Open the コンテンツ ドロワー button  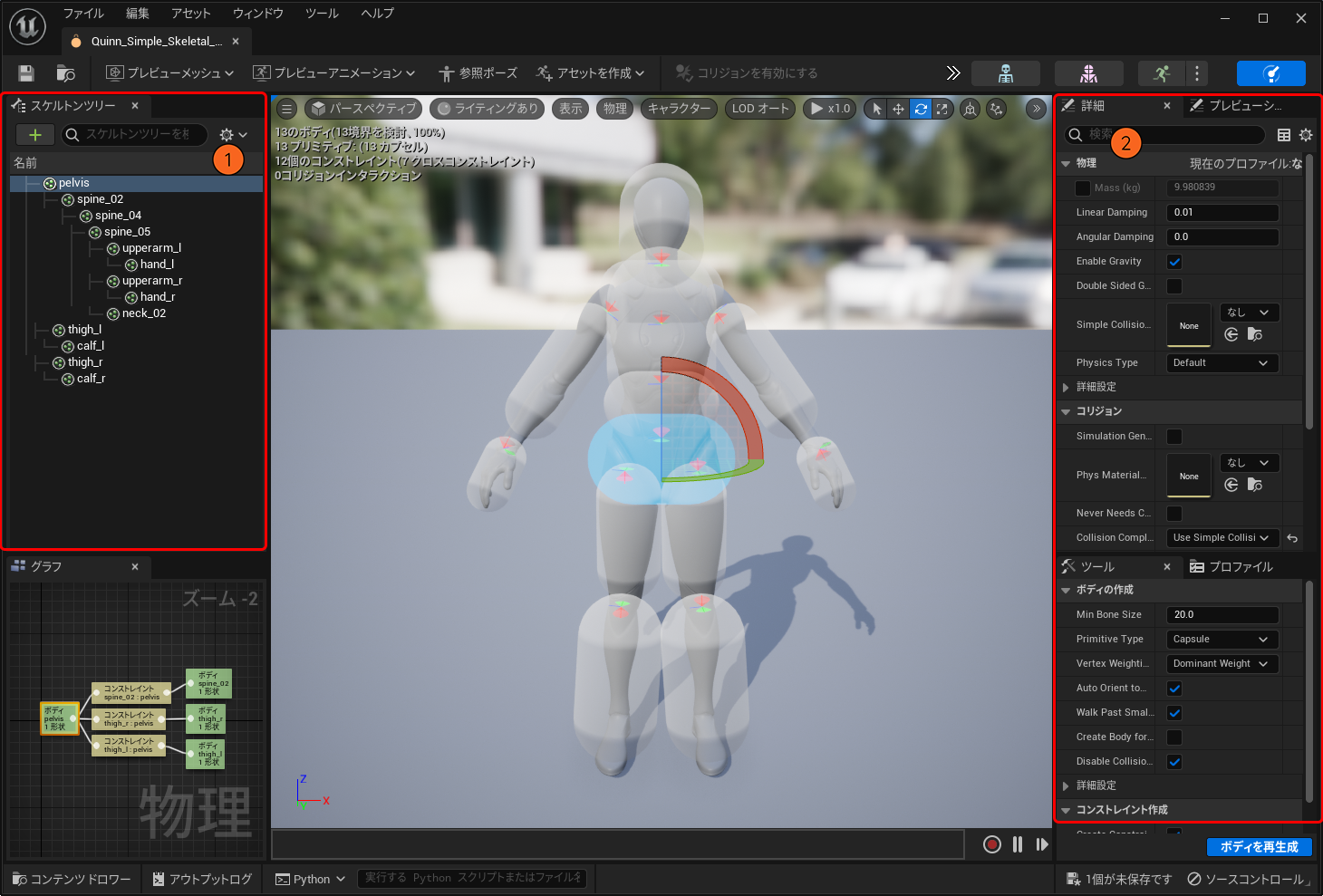point(72,879)
